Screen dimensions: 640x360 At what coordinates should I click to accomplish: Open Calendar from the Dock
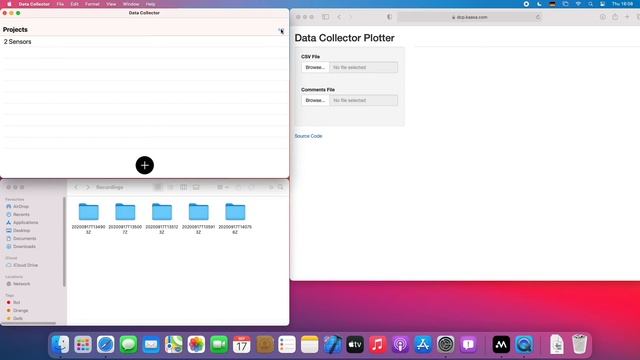coord(242,345)
